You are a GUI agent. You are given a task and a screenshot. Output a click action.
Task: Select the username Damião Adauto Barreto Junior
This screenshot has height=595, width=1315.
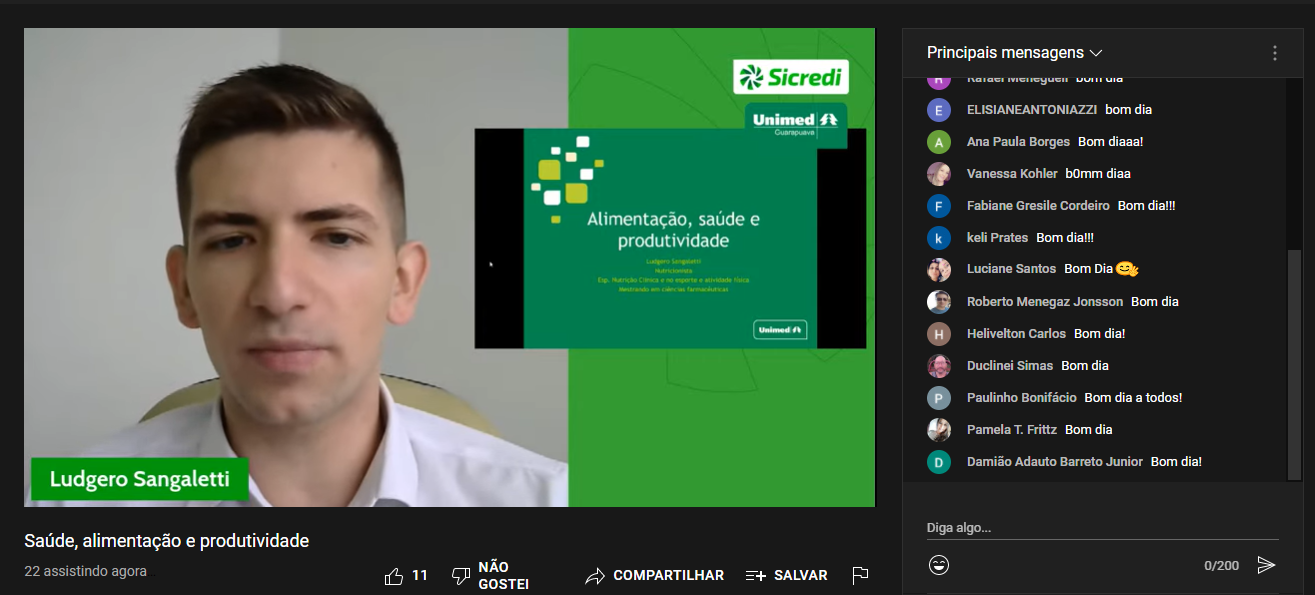1054,462
